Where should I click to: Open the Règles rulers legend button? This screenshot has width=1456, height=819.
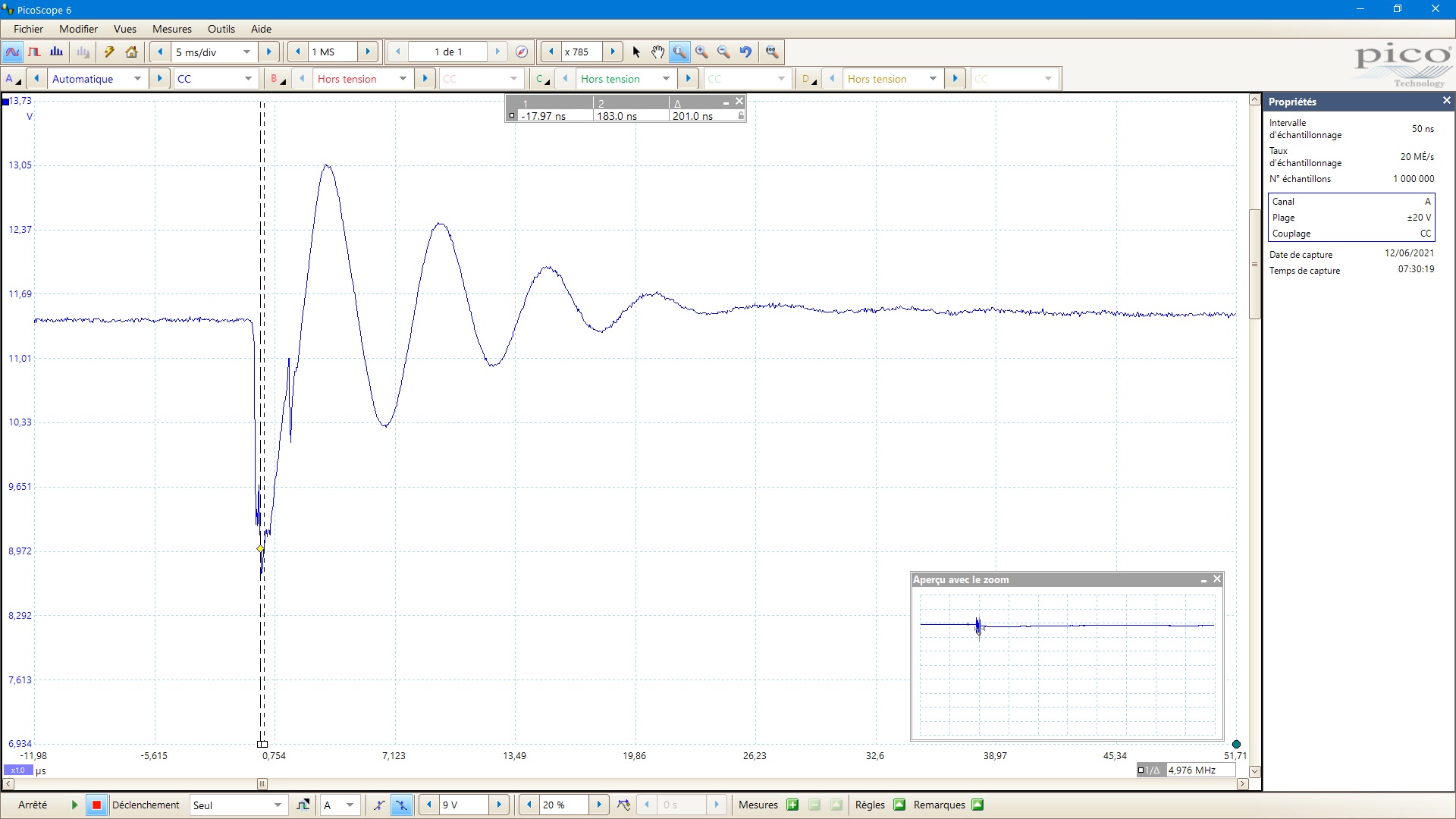[x=899, y=805]
